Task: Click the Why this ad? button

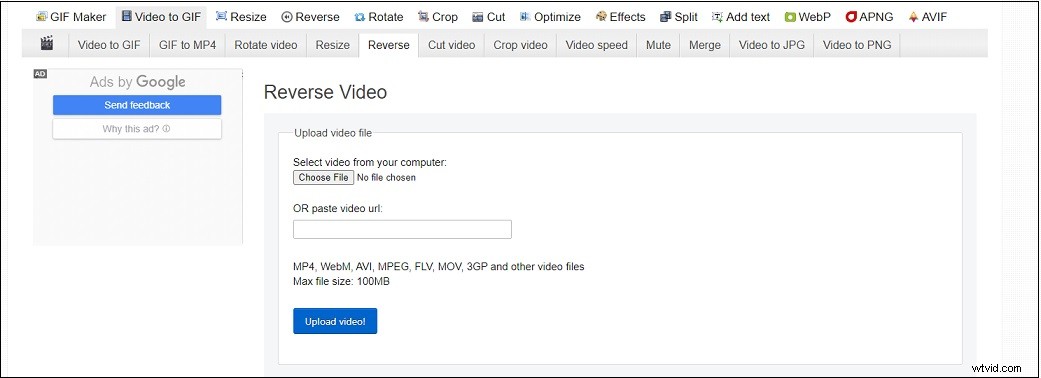Action: point(137,129)
